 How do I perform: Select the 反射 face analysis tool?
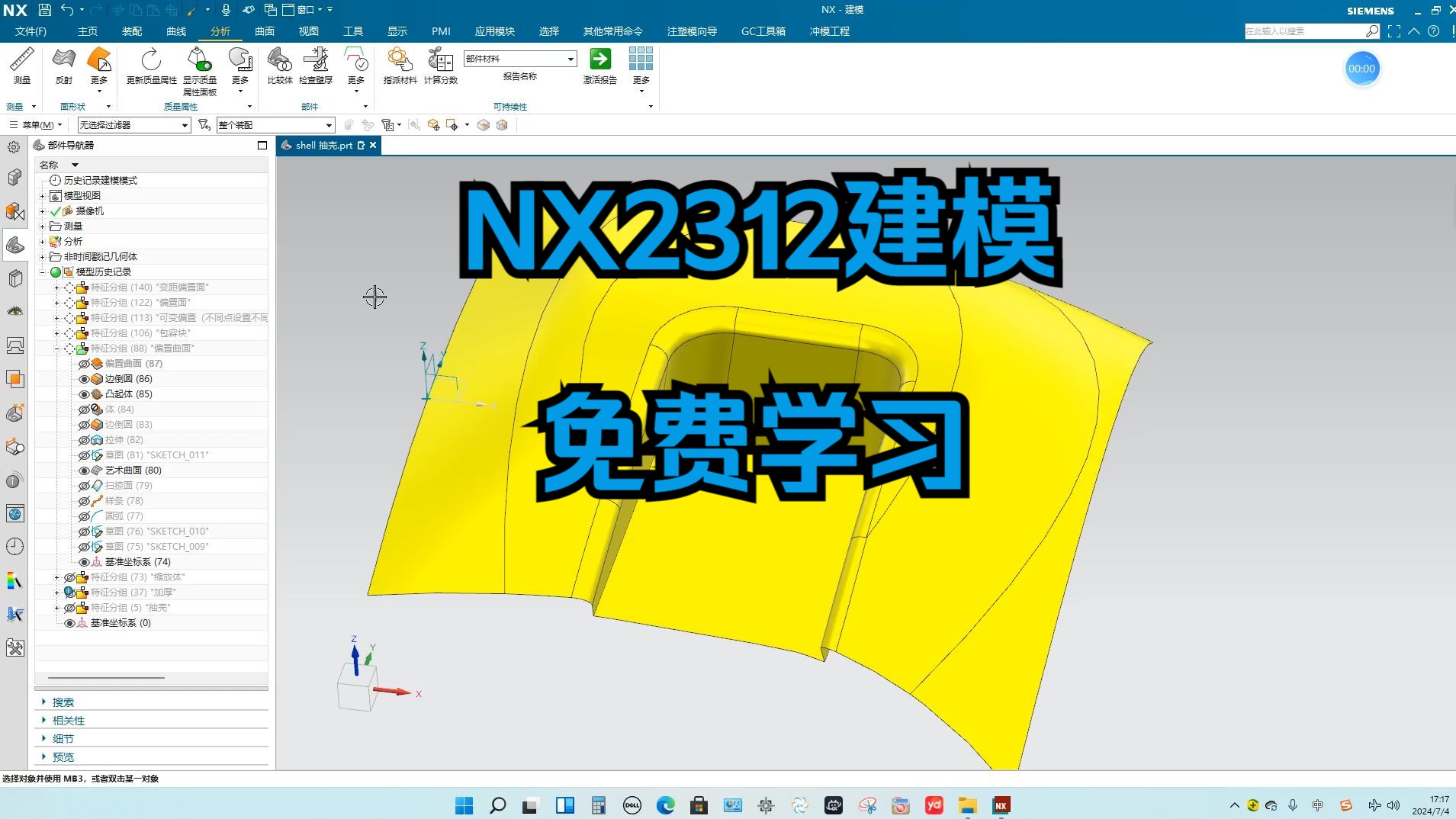click(x=63, y=66)
